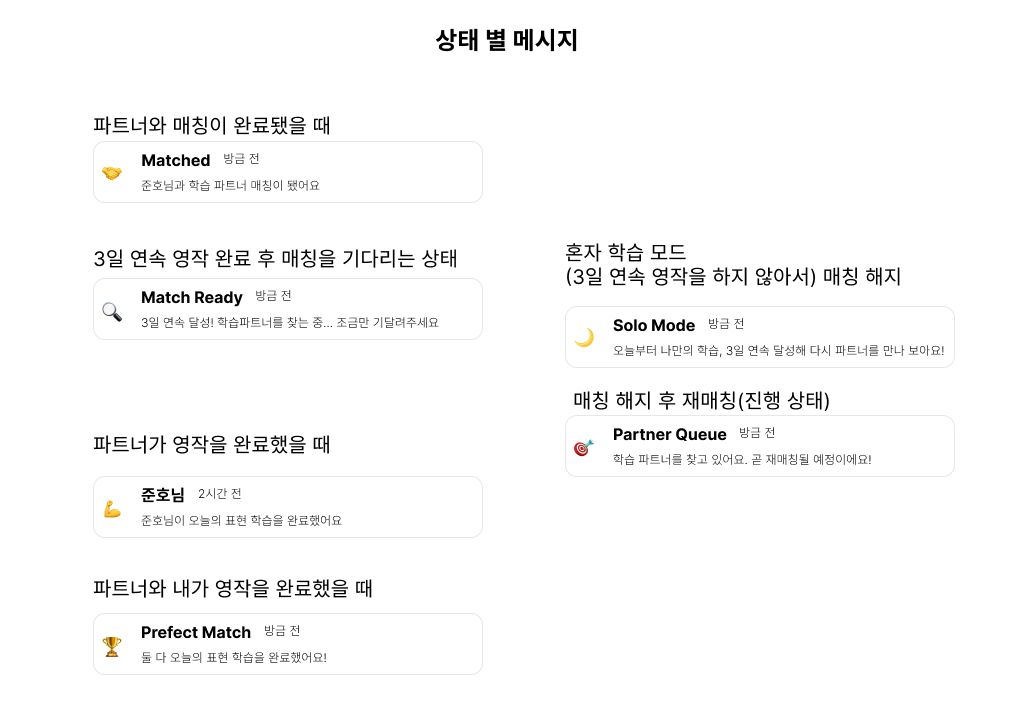Click the trophy icon on Prefect Match card

coord(112,646)
